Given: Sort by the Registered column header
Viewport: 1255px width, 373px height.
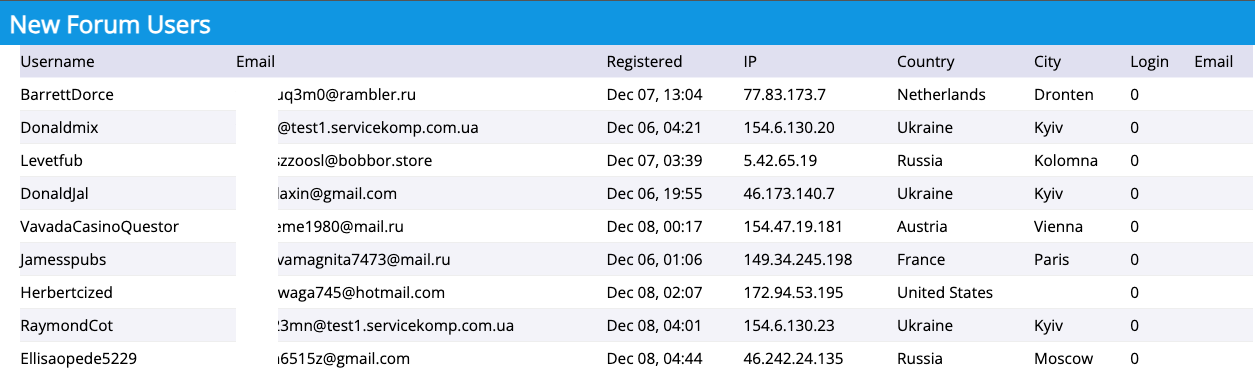Looking at the screenshot, I should tap(644, 62).
